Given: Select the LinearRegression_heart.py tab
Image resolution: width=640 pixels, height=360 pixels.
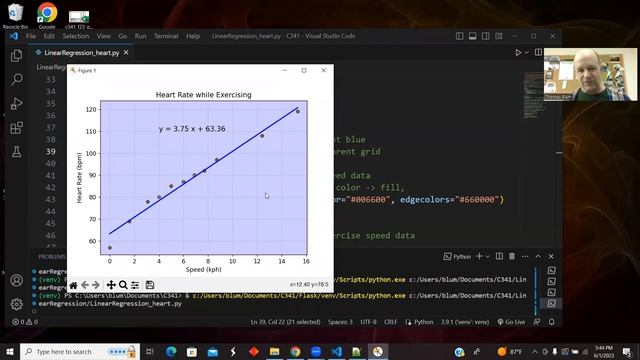Looking at the screenshot, I should (82, 53).
